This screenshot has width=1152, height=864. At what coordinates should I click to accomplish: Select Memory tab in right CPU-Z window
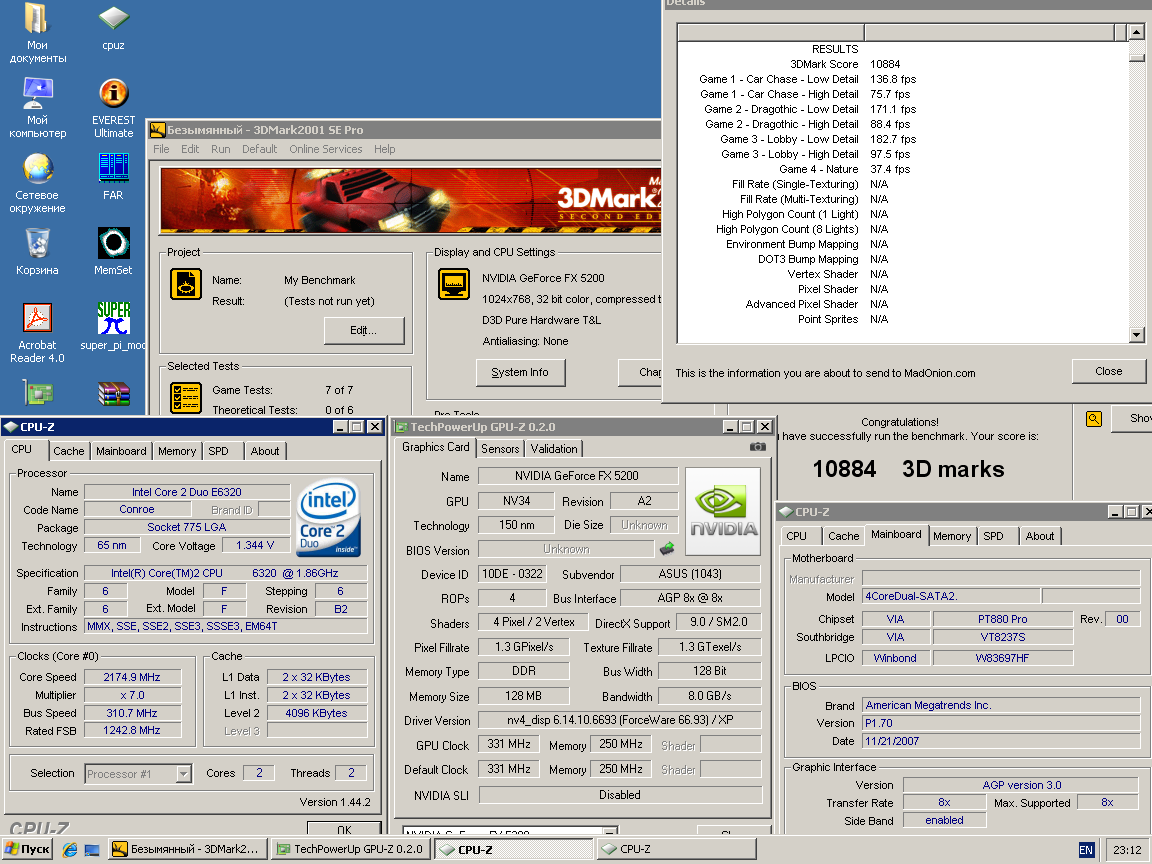(x=951, y=536)
